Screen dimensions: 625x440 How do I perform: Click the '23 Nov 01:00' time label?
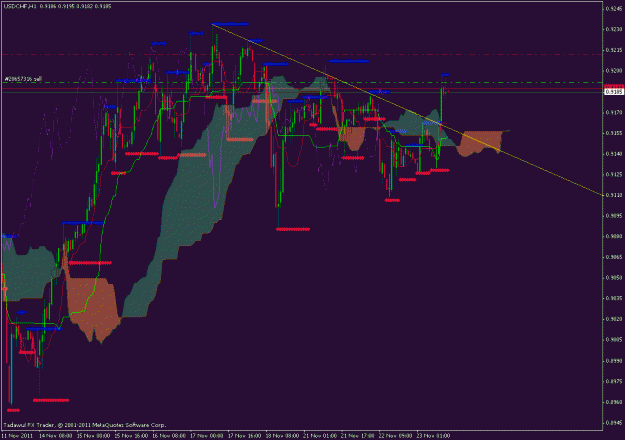[x=433, y=436]
